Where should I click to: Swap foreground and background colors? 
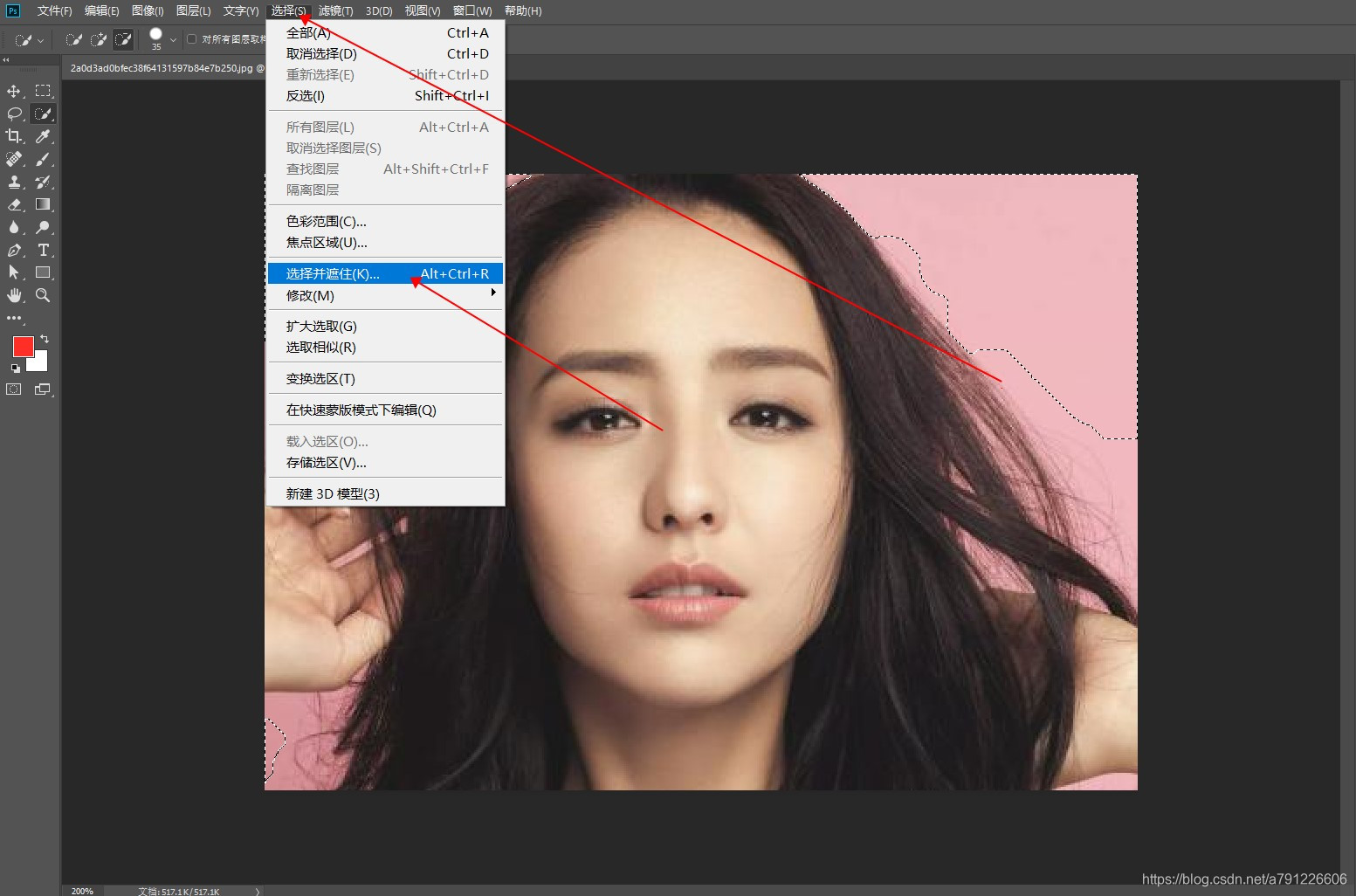point(44,339)
